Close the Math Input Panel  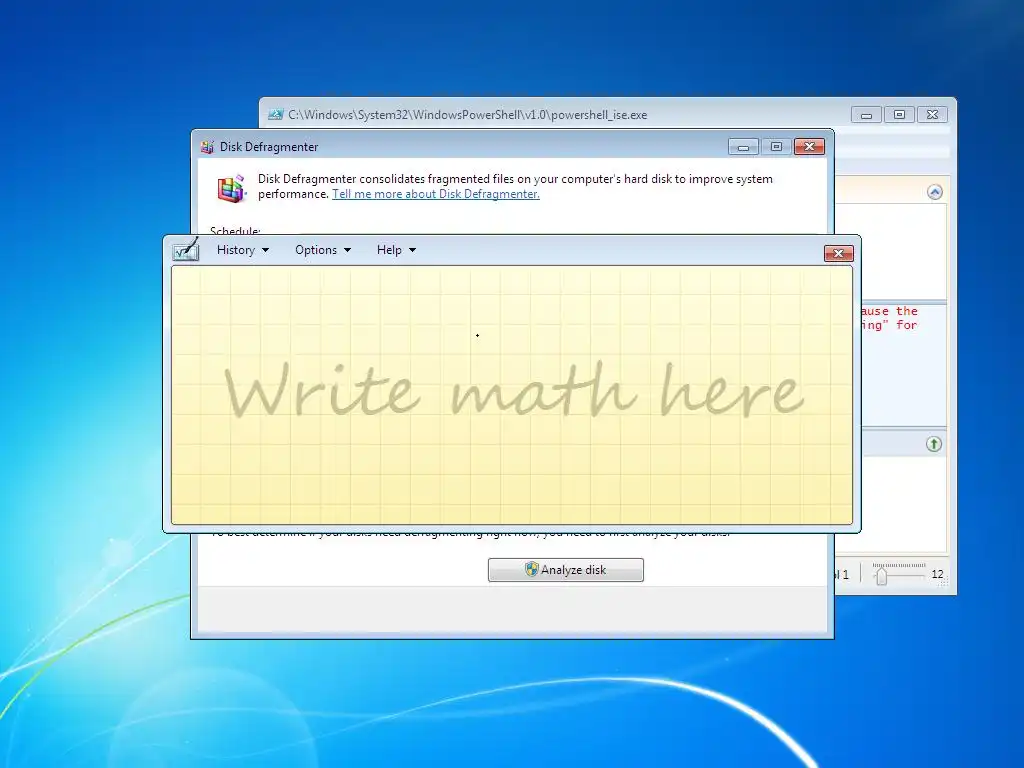pos(839,253)
